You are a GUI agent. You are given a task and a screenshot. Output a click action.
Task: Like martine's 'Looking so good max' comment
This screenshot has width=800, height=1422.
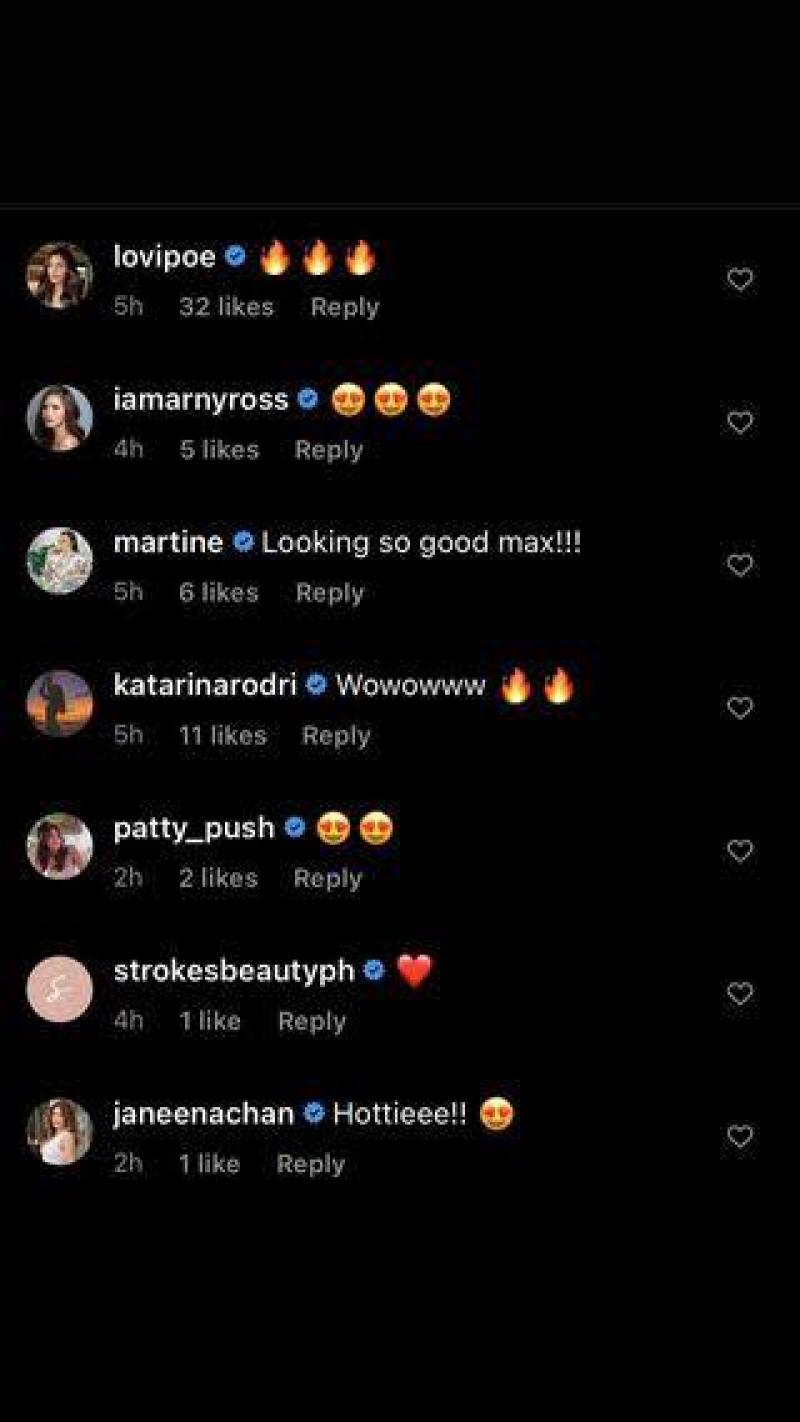pyautogui.click(x=739, y=566)
